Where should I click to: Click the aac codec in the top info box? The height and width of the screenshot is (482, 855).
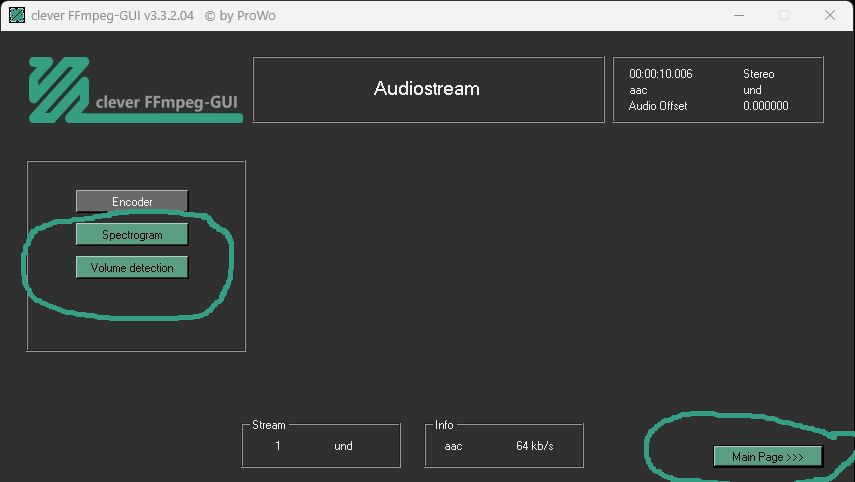[x=638, y=90]
